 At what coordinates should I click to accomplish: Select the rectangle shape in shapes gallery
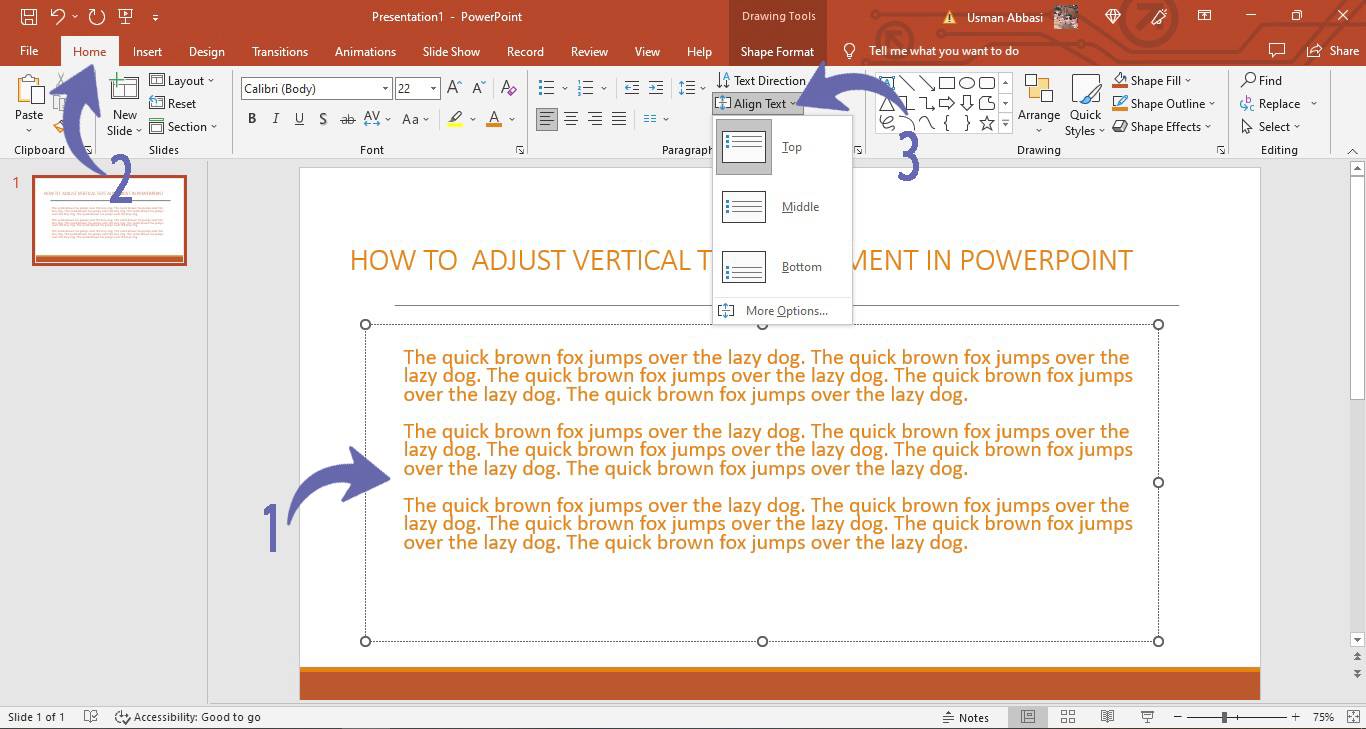[x=946, y=82]
